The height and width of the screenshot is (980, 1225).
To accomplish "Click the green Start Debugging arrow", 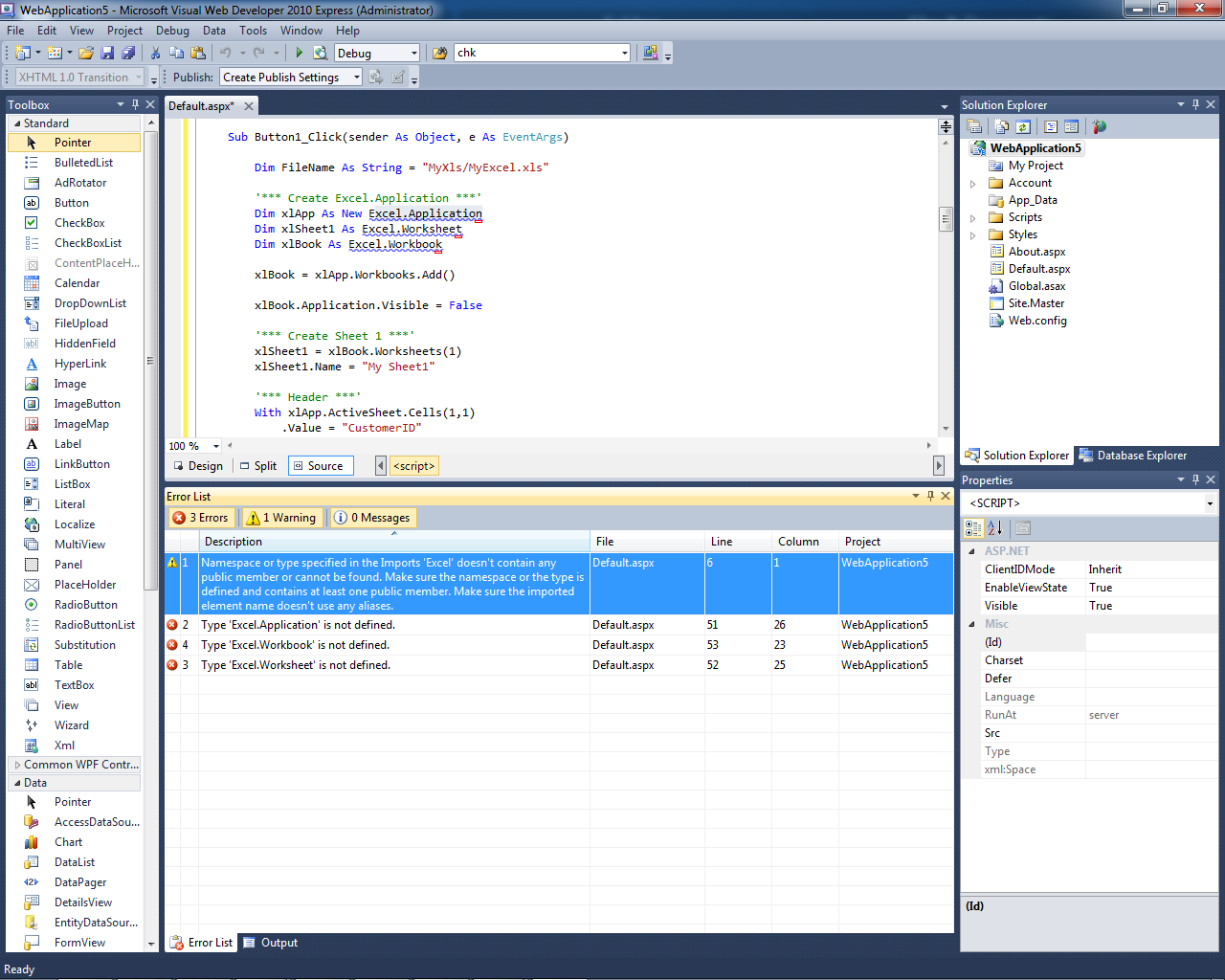I will point(300,53).
